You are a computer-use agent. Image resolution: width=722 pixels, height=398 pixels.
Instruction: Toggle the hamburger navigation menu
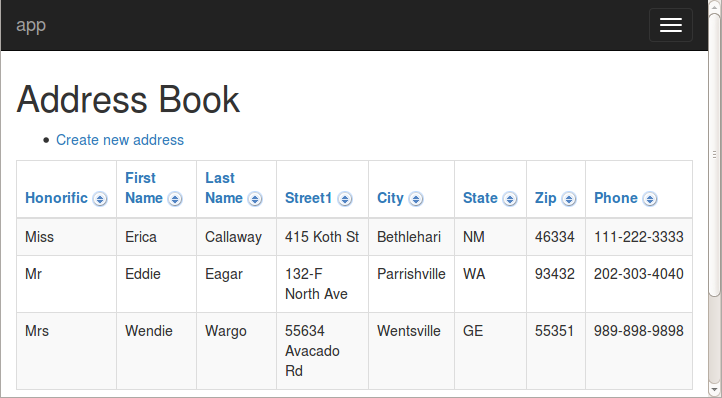pos(671,25)
